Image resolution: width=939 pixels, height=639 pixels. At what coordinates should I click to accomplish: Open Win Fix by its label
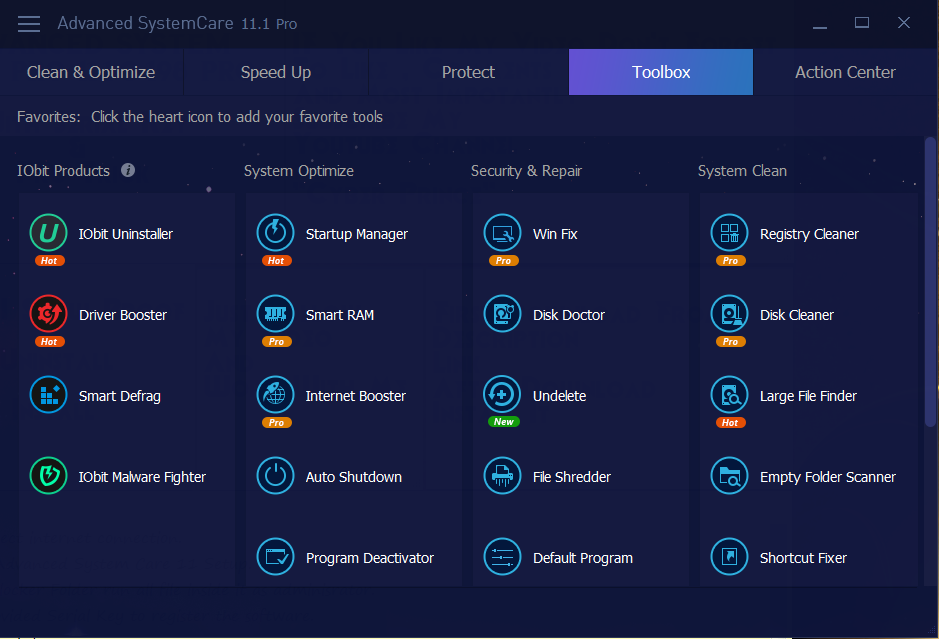[x=555, y=234]
